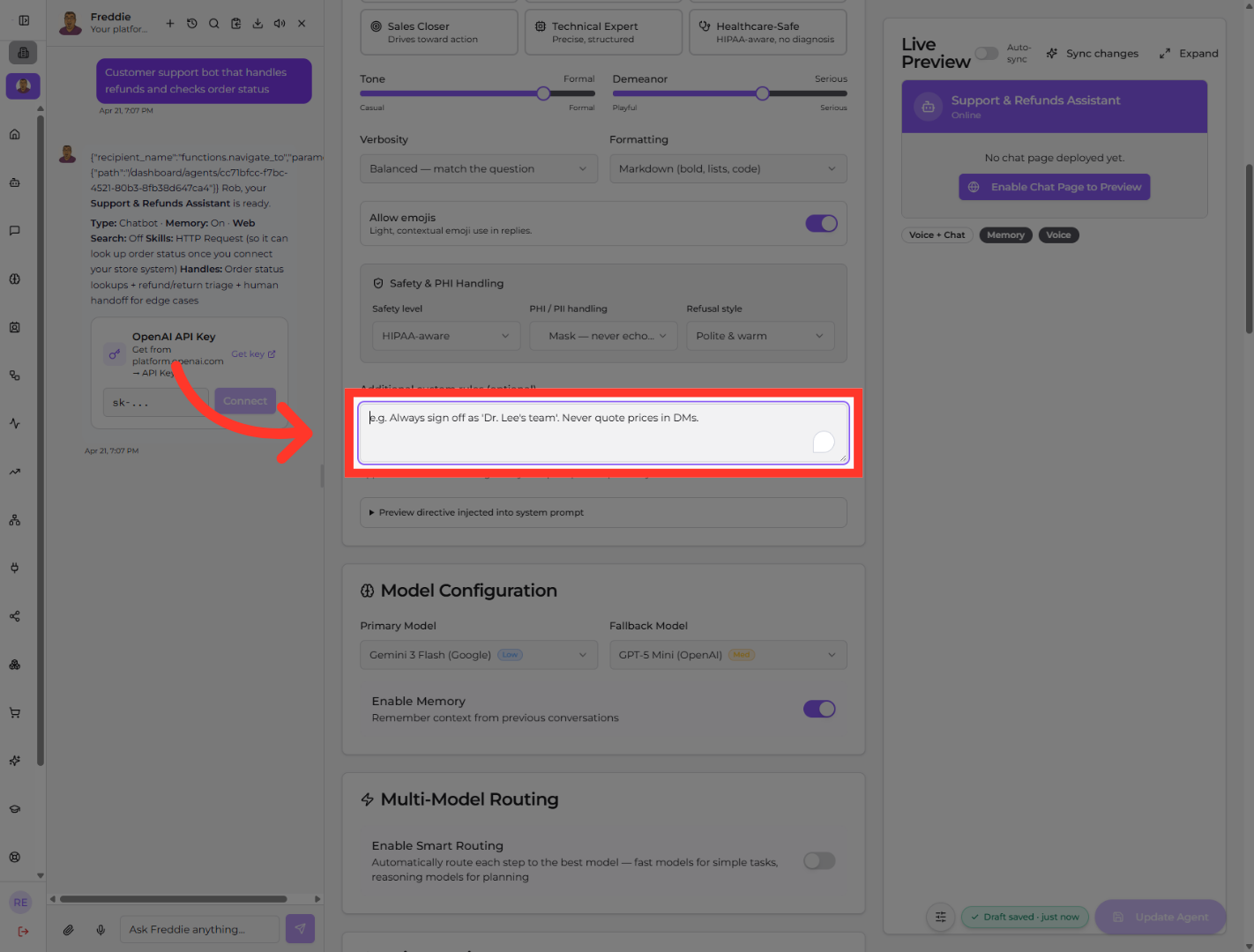Click the Demeanor slider handle
Viewport: 1254px width, 952px height.
click(x=762, y=93)
